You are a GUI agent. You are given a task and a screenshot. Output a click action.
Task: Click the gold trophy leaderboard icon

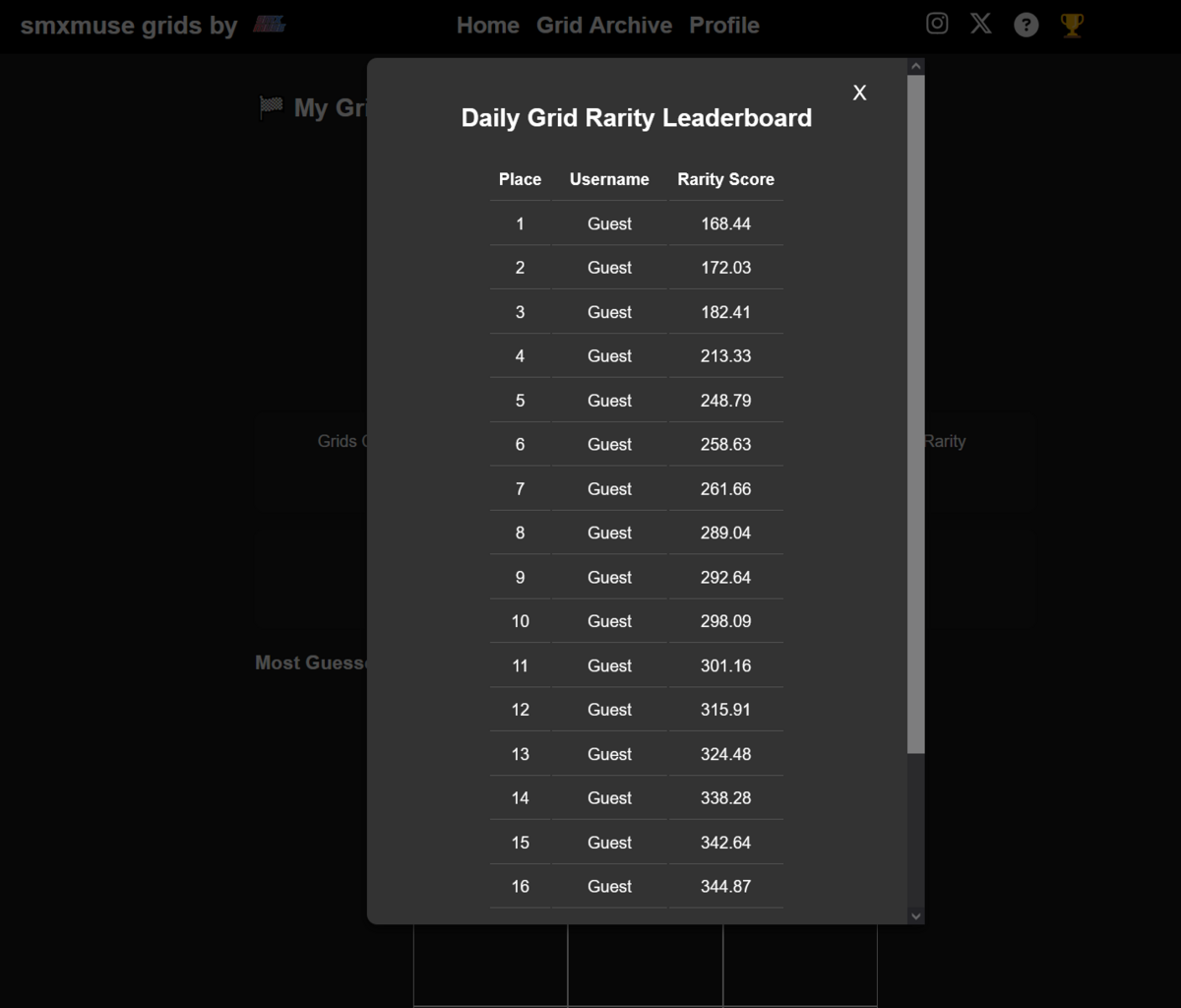tap(1072, 25)
